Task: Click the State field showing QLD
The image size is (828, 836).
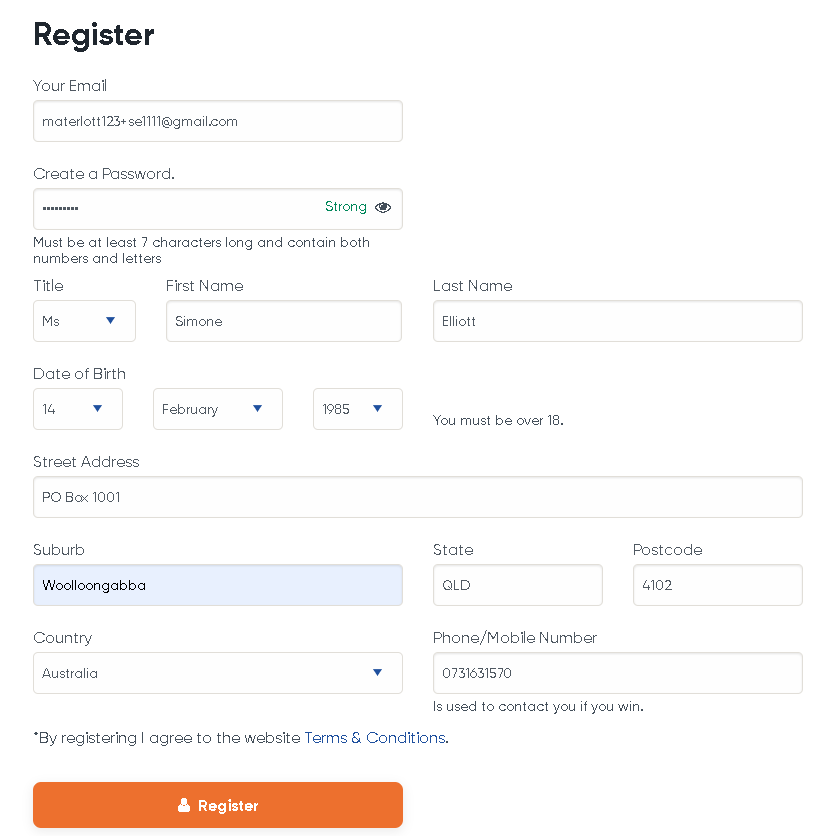Action: point(517,585)
